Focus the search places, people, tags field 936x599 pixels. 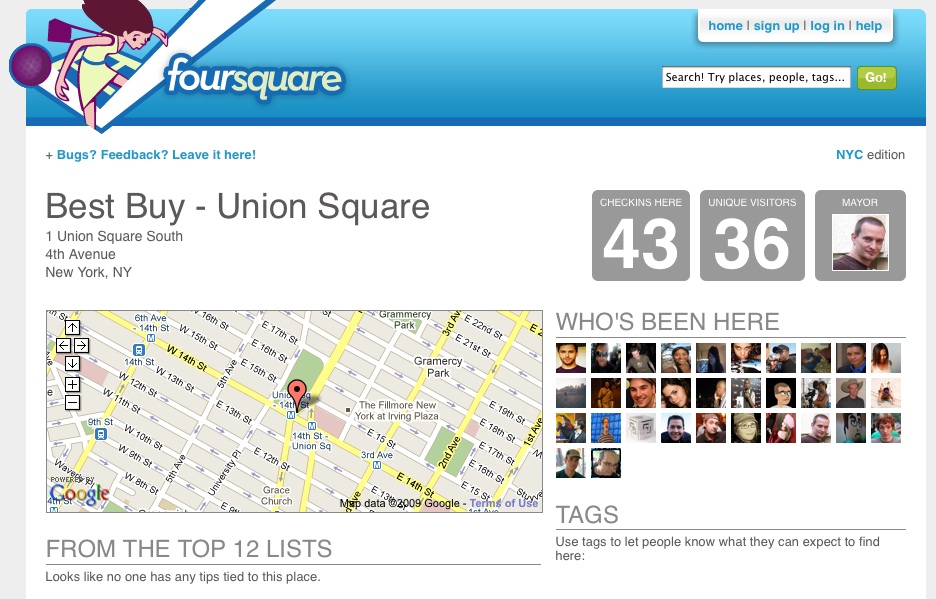coord(756,78)
